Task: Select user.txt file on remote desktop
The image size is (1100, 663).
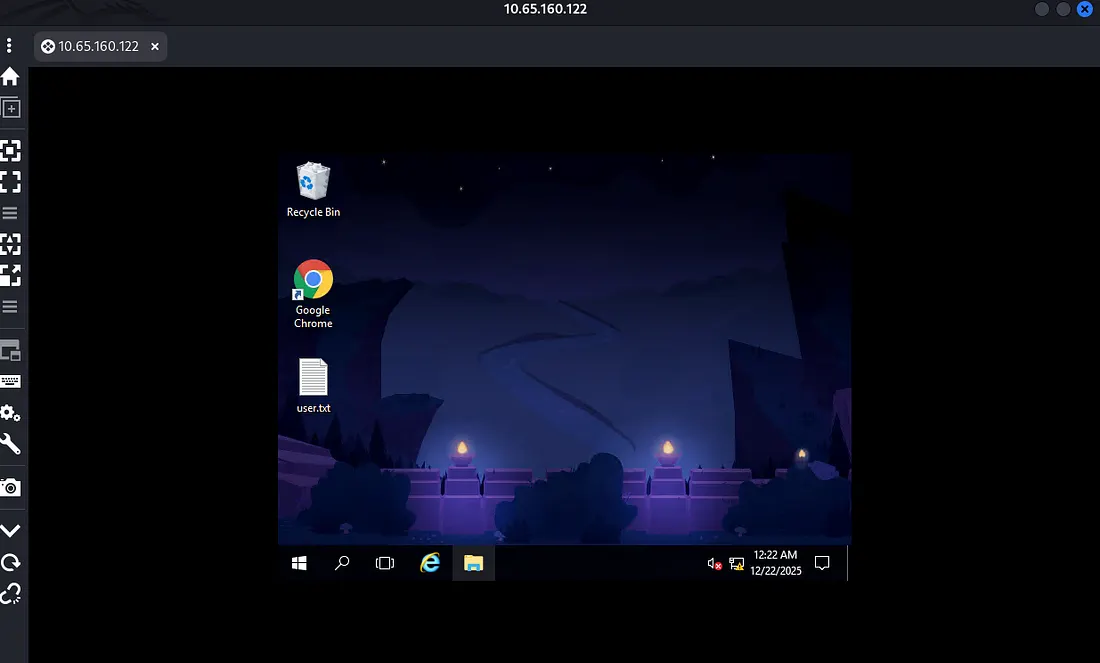Action: tap(313, 386)
